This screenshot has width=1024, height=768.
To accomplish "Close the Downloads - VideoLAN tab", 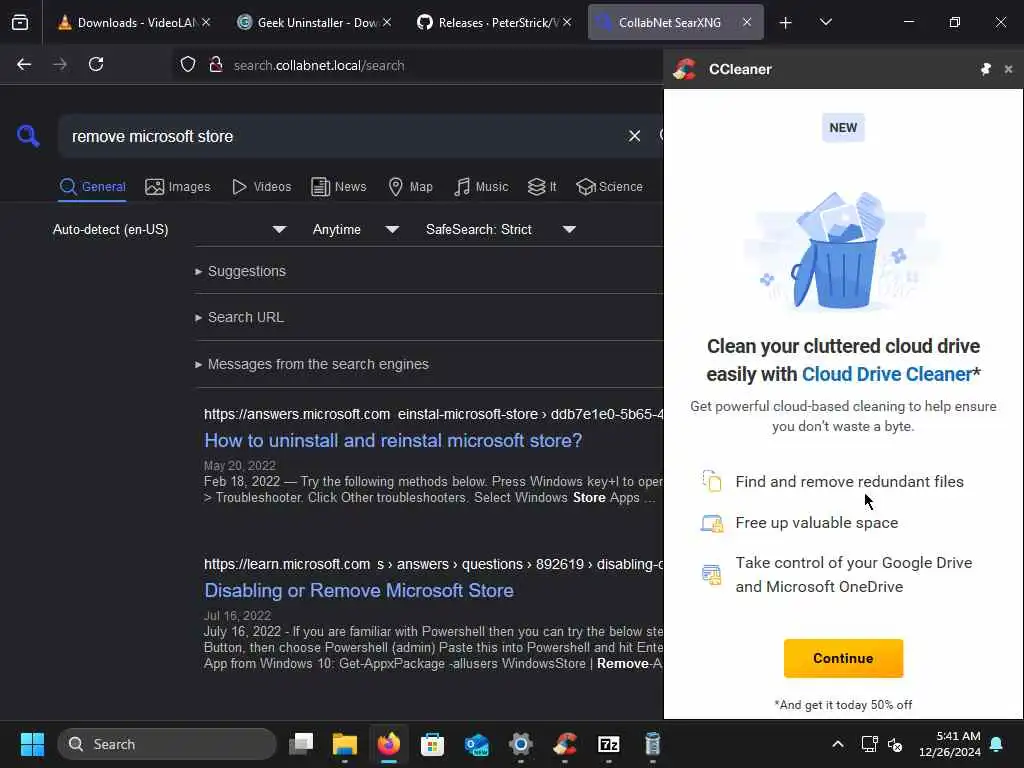I will pos(206,23).
